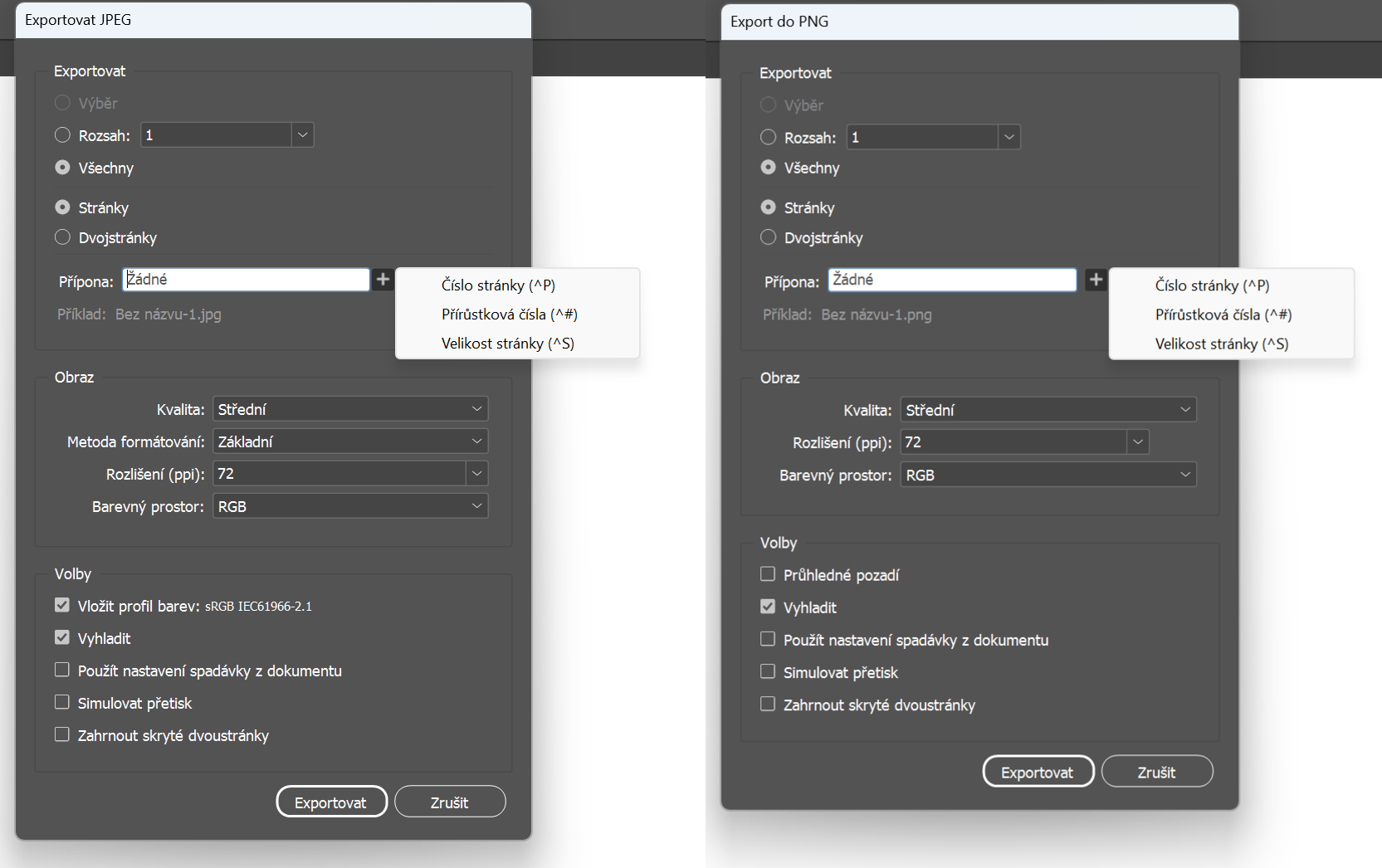The height and width of the screenshot is (868, 1382).
Task: Open Rozsah page dropdown in JPEG dialog
Action: click(x=303, y=134)
